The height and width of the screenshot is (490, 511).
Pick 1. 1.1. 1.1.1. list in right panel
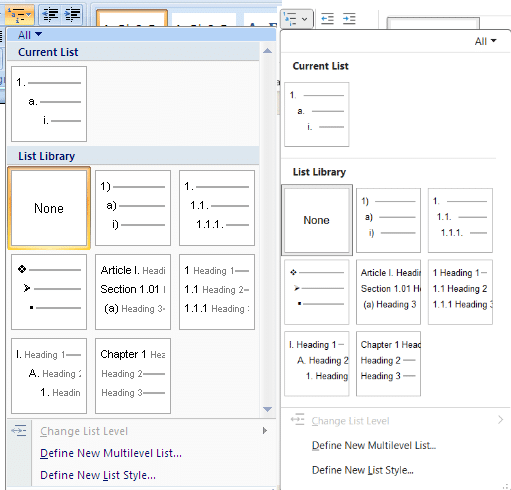(x=460, y=220)
